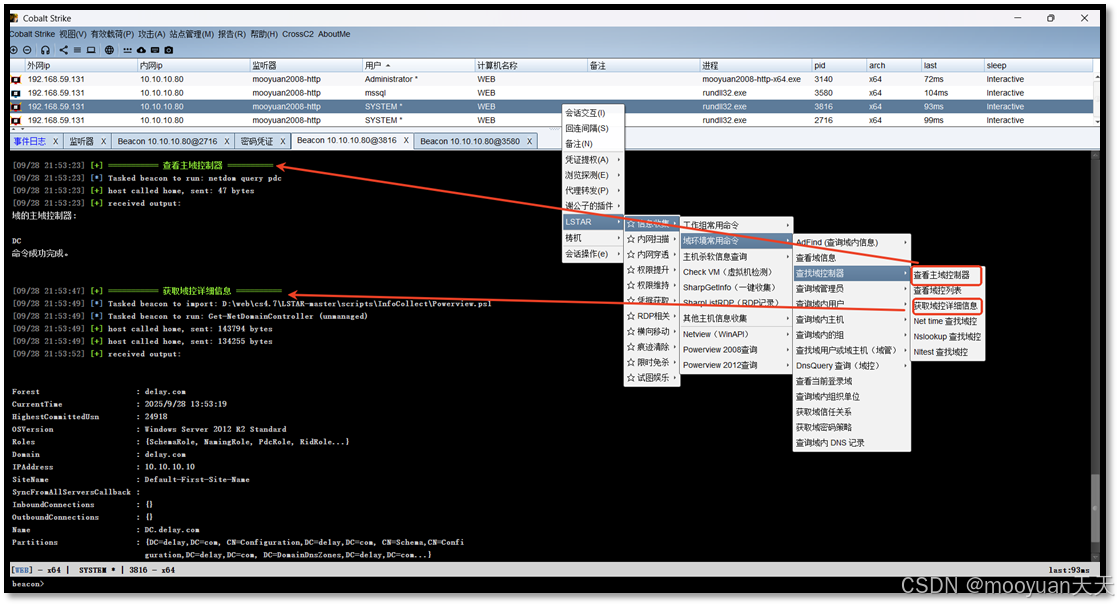Expand the Powerview 2012查询 submenu
Viewport: 1119px width, 606px height.
click(736, 365)
